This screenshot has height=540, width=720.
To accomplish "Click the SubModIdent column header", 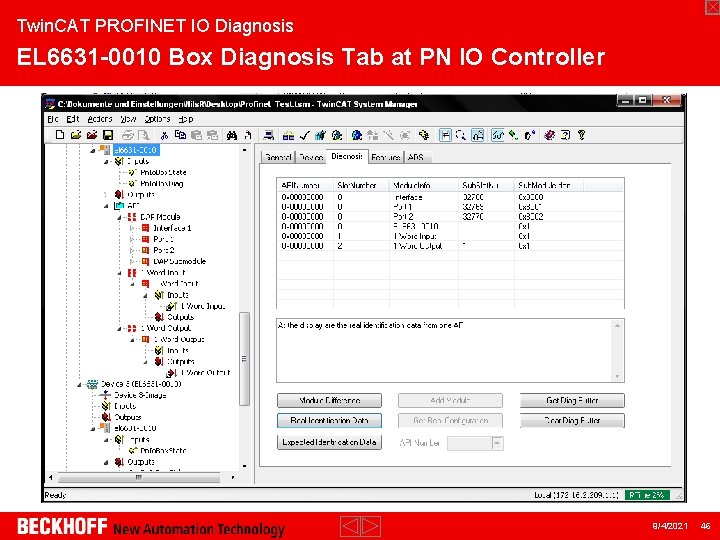I will [x=548, y=186].
